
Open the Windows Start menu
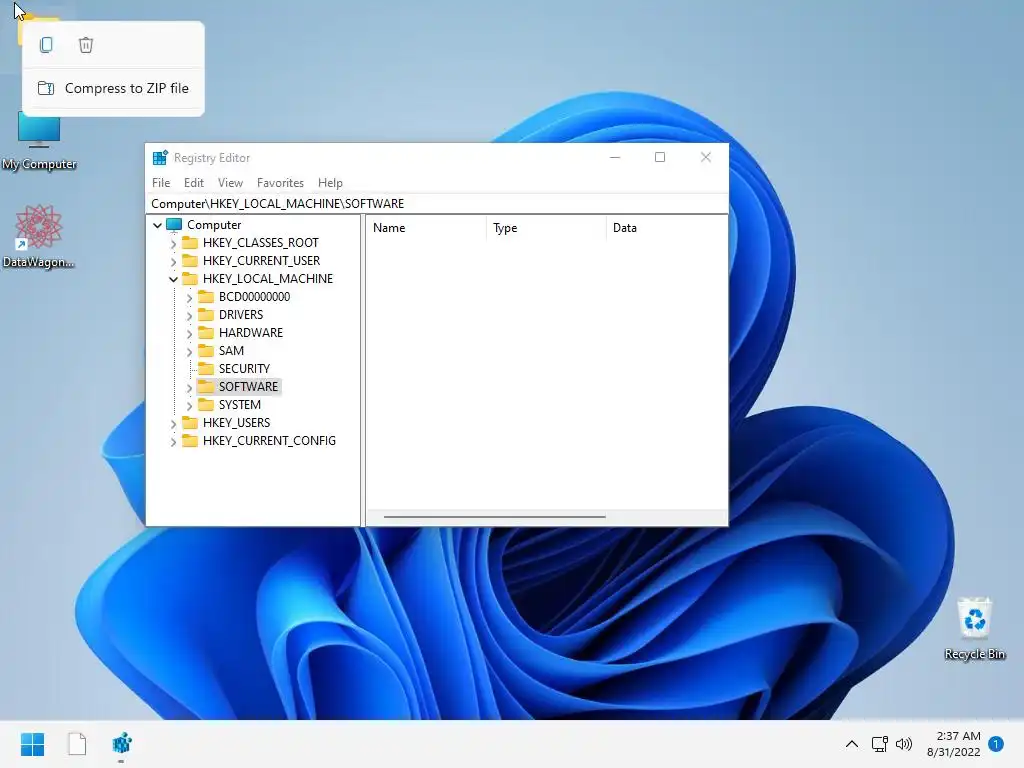(x=32, y=744)
